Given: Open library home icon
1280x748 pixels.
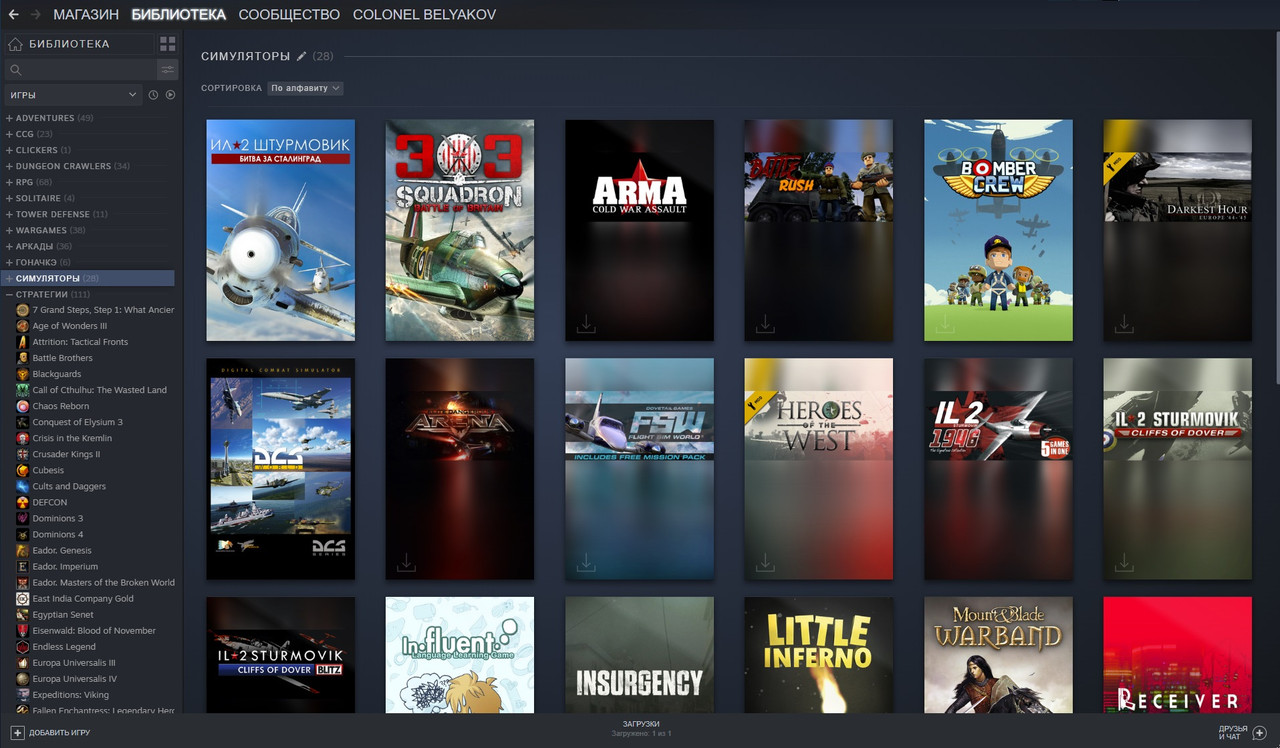Looking at the screenshot, I should [15, 44].
